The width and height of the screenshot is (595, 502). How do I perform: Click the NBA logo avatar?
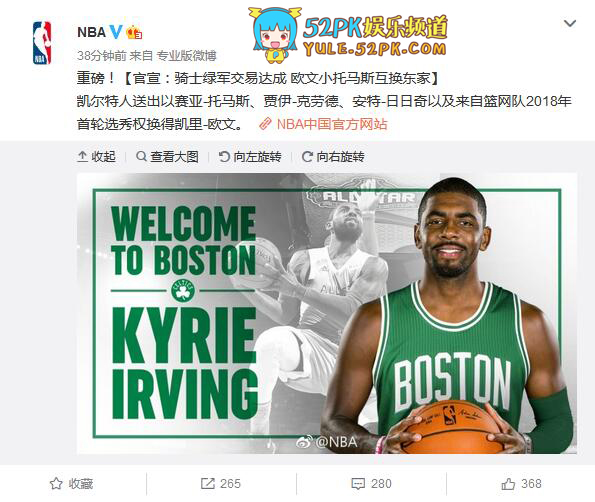click(42, 43)
